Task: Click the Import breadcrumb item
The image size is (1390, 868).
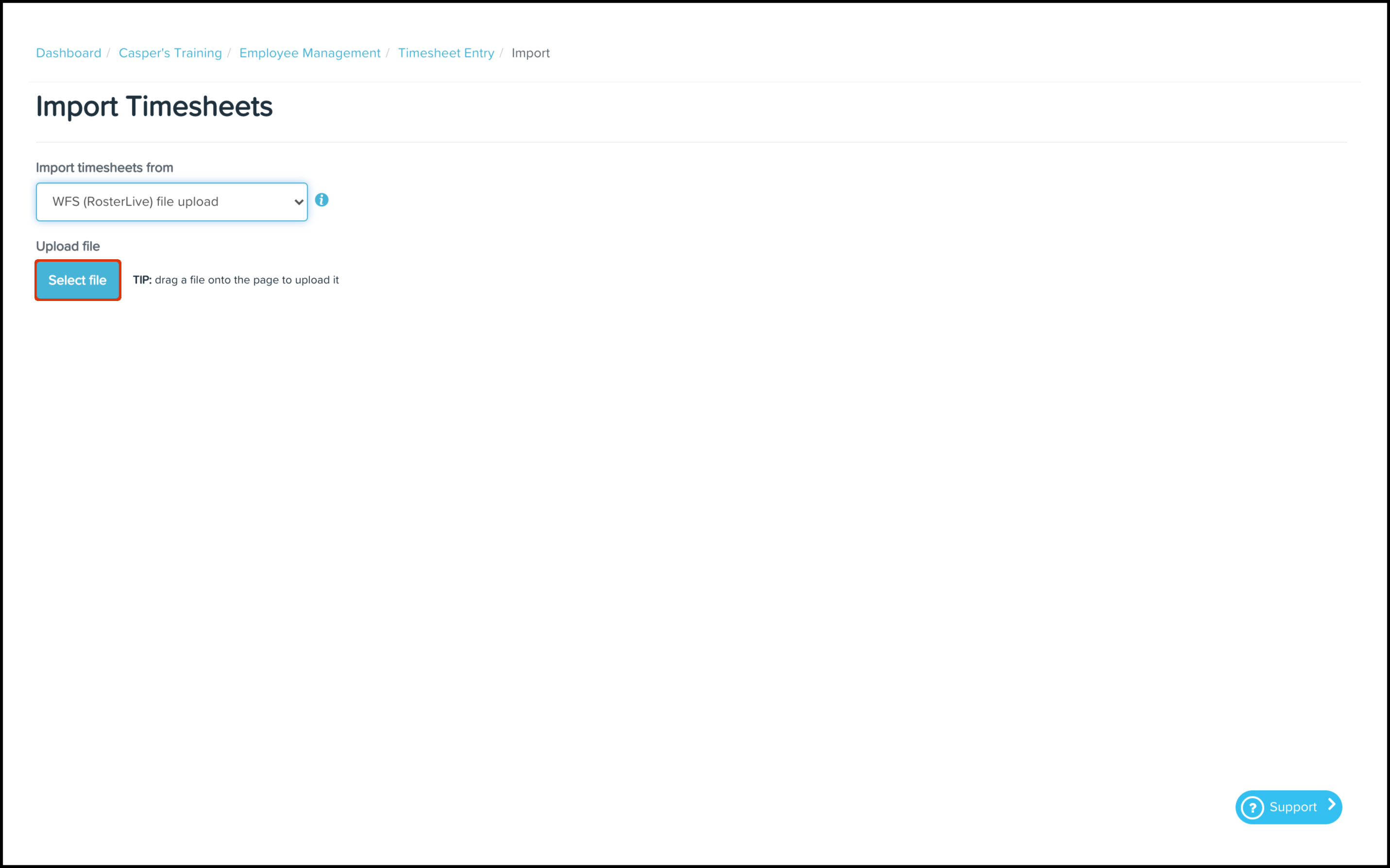Action: (530, 53)
